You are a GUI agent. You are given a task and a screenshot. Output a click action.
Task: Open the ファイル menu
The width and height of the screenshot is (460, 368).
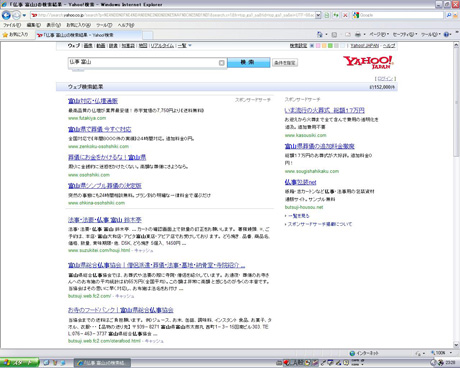click(12, 25)
